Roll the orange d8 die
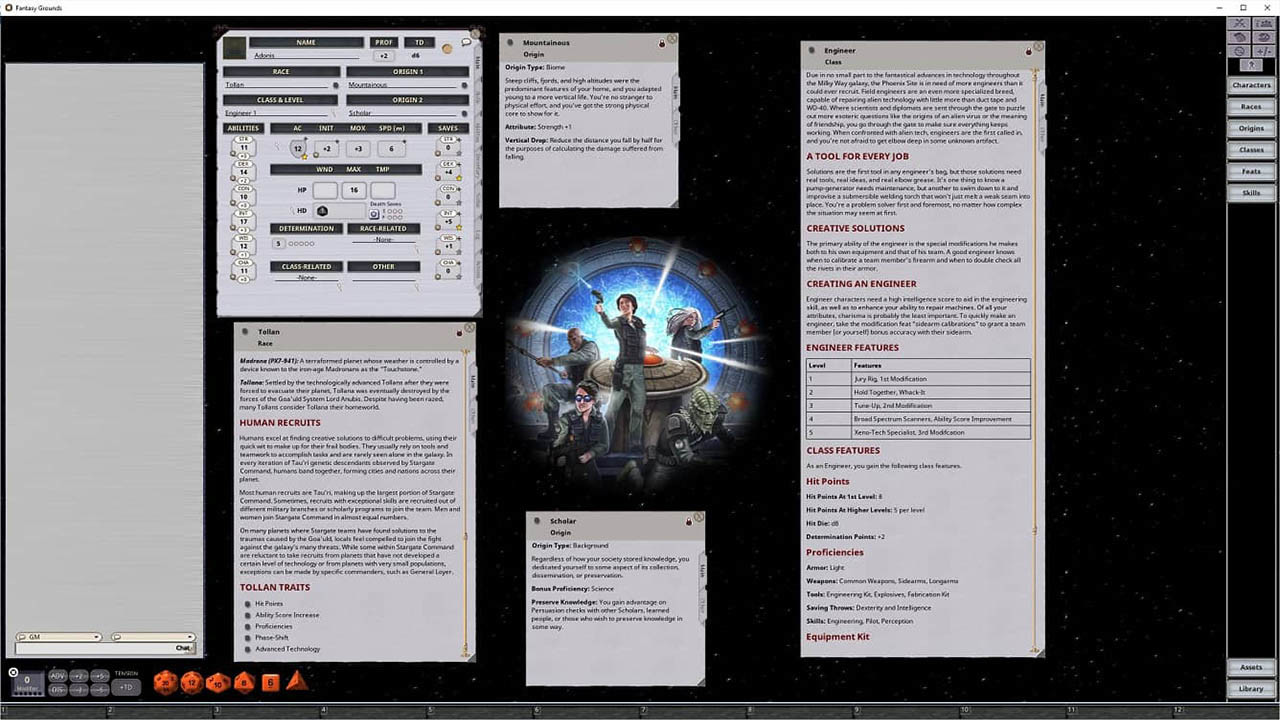 [245, 681]
